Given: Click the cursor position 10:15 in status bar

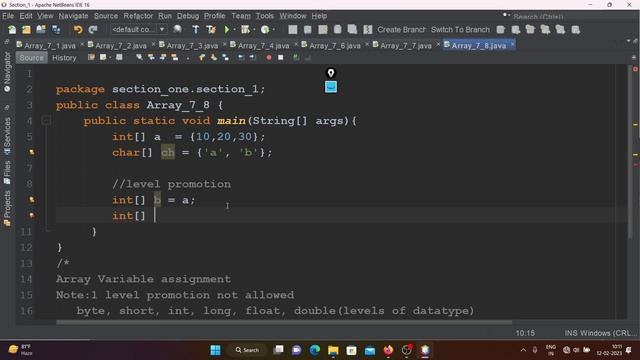Looking at the screenshot, I should point(525,333).
